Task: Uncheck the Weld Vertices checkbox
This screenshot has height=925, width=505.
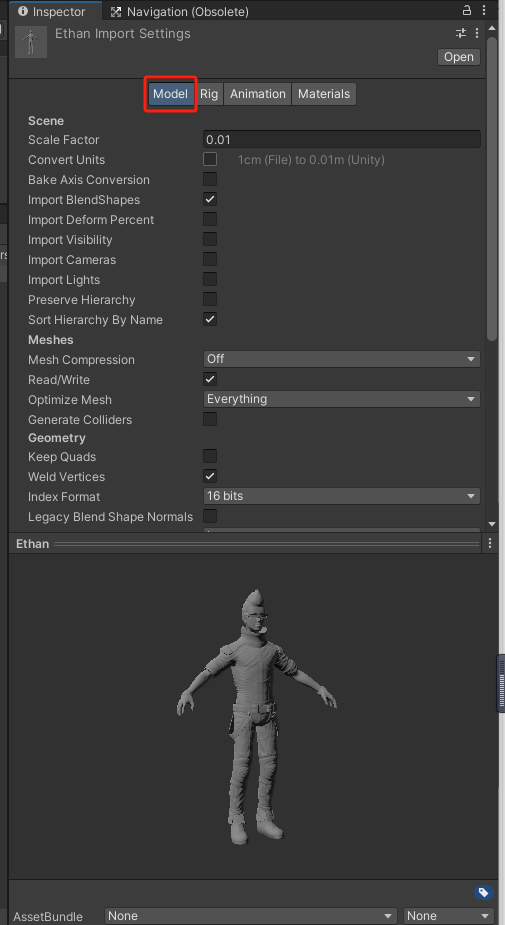Action: point(210,477)
